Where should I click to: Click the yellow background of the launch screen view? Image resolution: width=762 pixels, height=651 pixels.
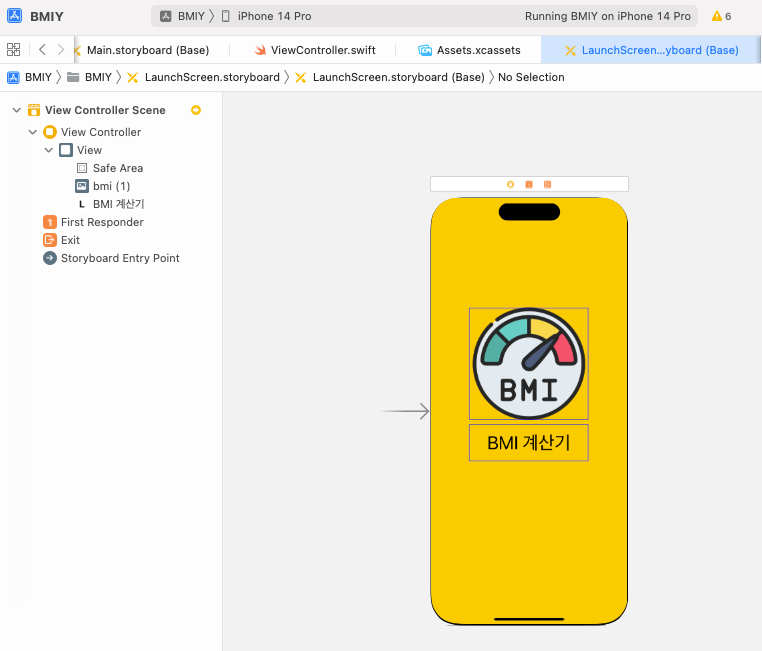(528, 540)
